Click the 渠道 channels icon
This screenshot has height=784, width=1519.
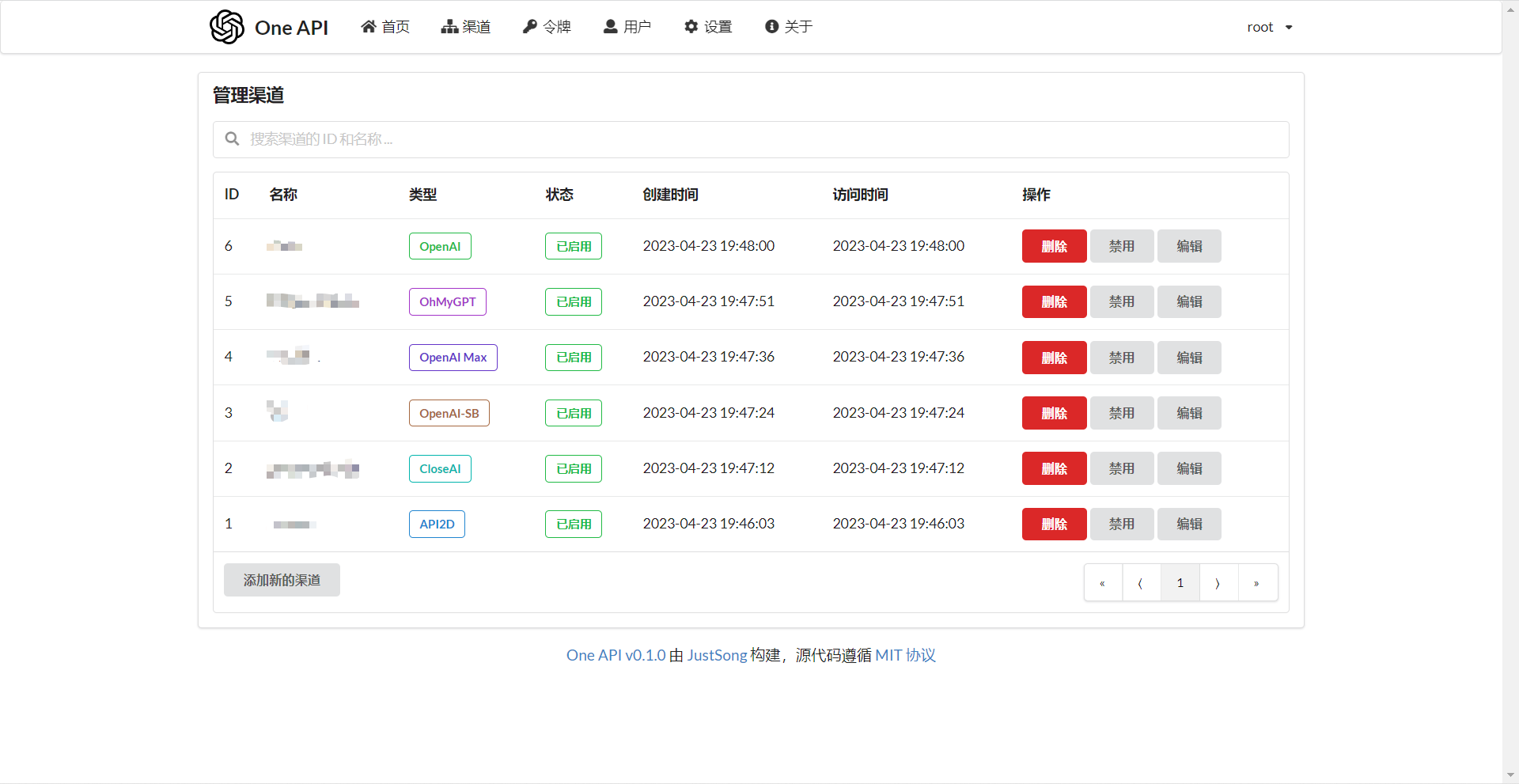[449, 26]
